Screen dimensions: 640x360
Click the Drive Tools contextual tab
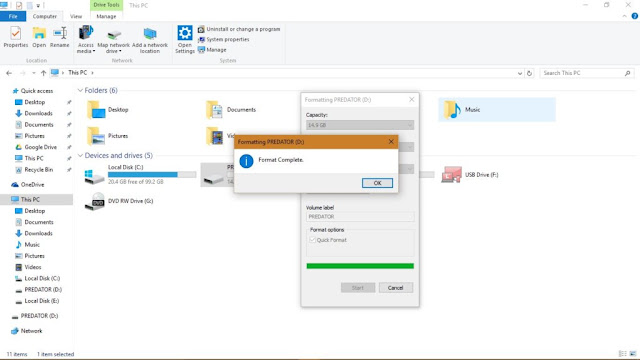click(106, 5)
